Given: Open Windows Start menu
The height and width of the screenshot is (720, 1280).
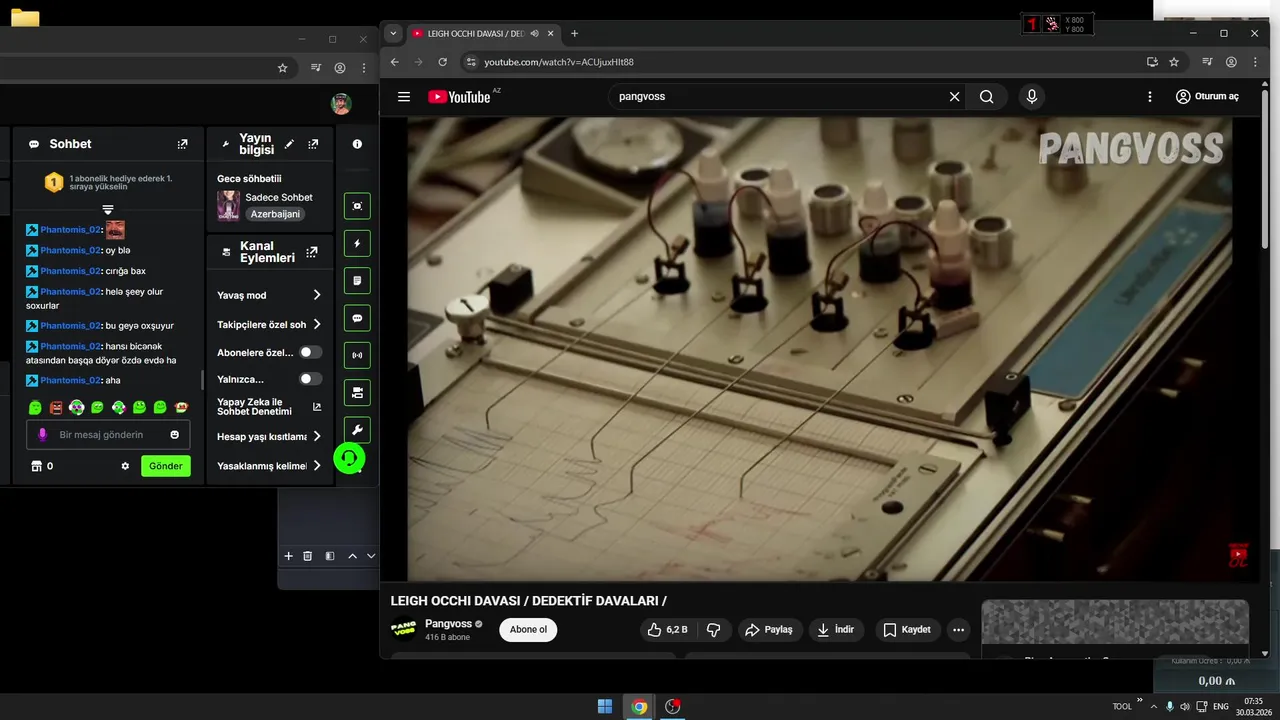Looking at the screenshot, I should click(605, 706).
